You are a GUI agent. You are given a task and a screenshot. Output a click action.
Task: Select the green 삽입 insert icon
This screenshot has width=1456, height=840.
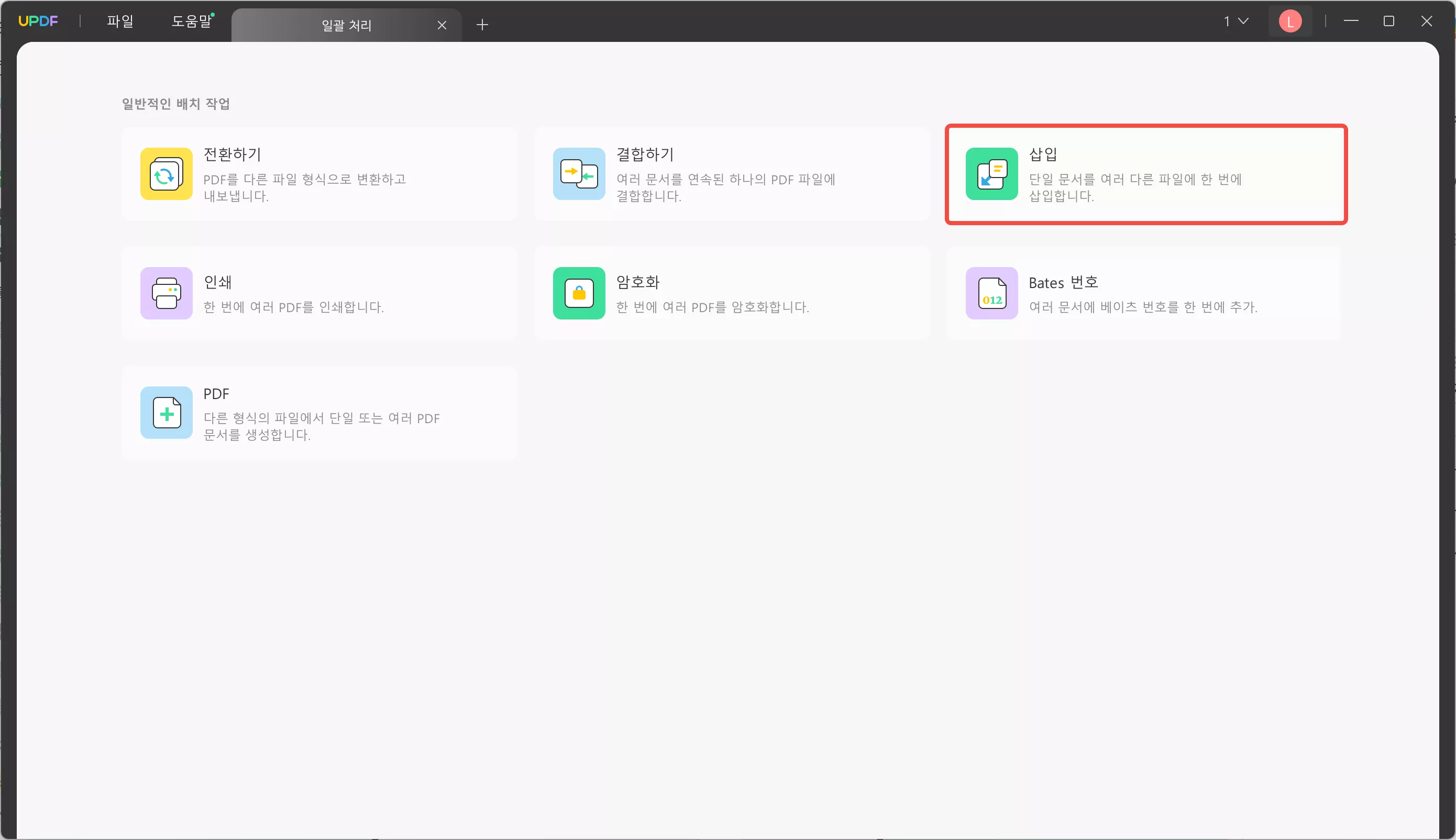(x=990, y=174)
